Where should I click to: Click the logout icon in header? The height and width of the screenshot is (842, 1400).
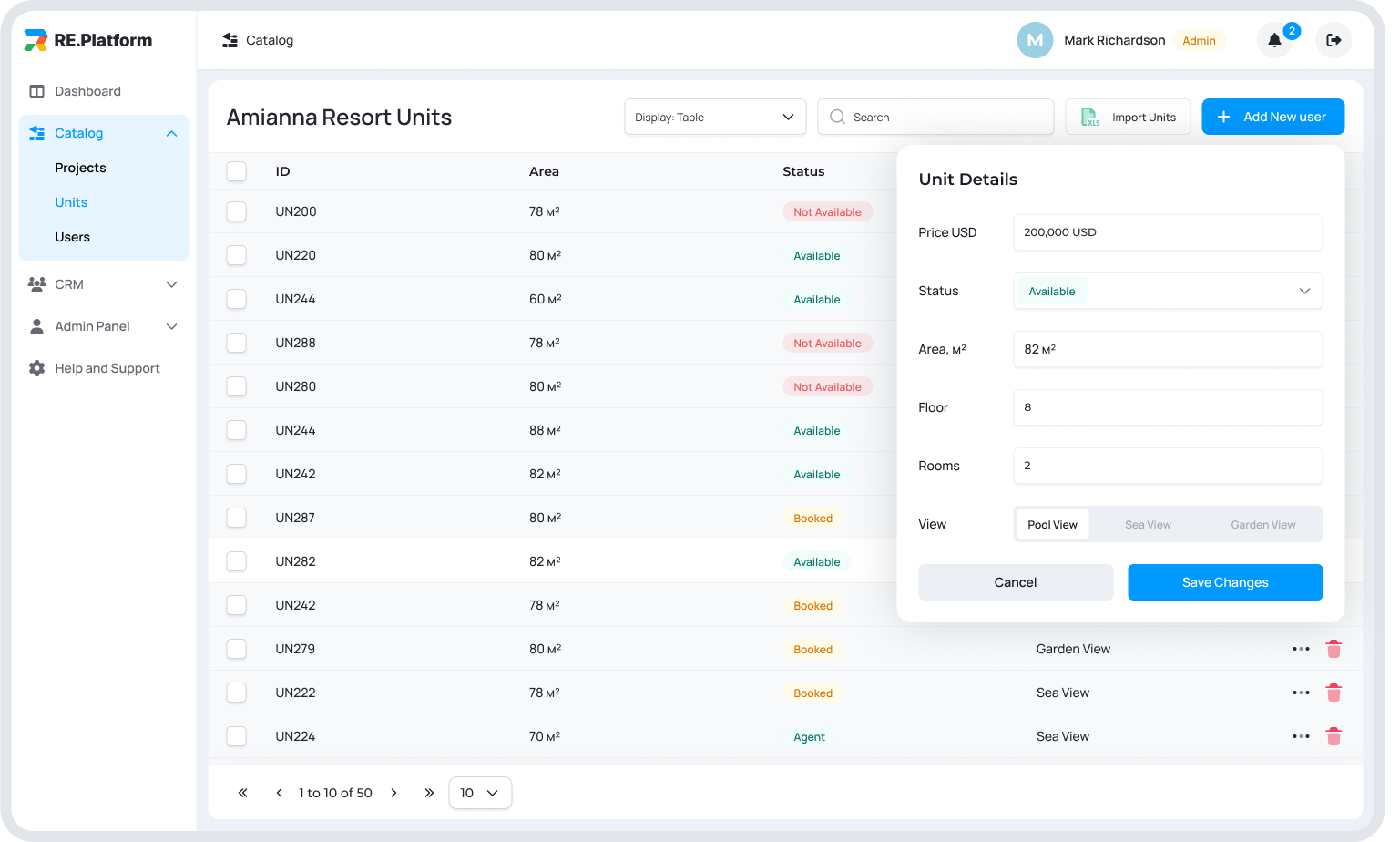point(1334,40)
